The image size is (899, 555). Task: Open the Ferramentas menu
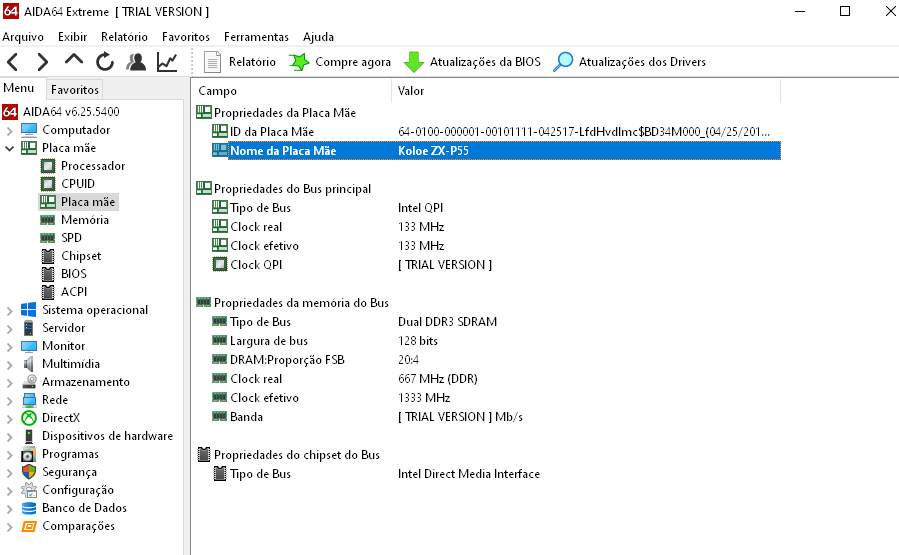click(256, 37)
